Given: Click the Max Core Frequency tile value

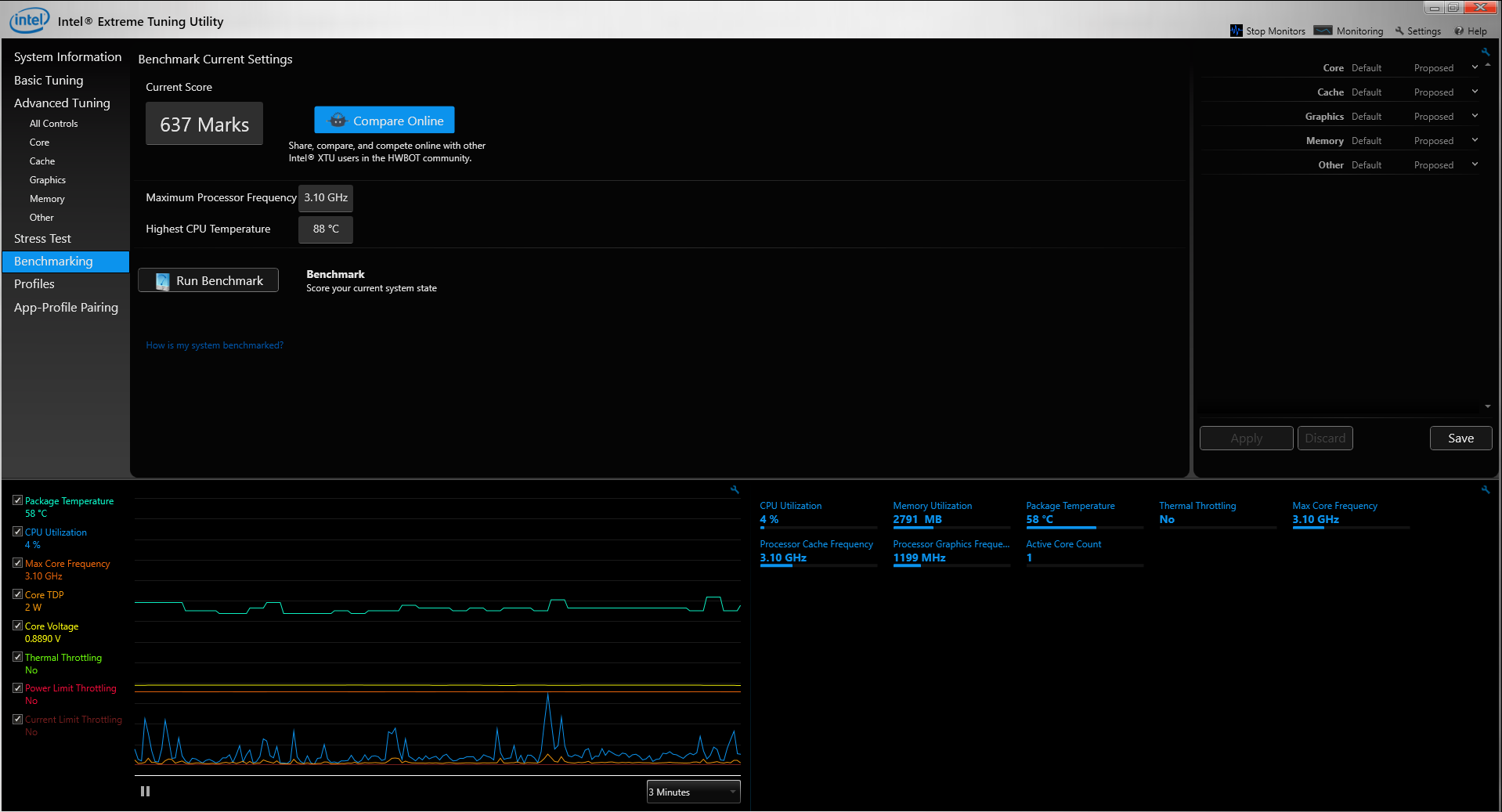Looking at the screenshot, I should [1316, 520].
